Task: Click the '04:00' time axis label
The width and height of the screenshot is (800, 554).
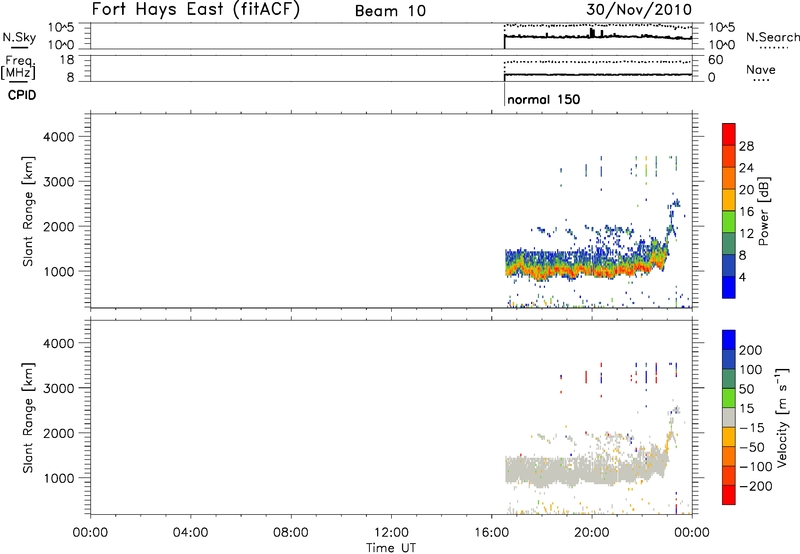Action: point(190,532)
